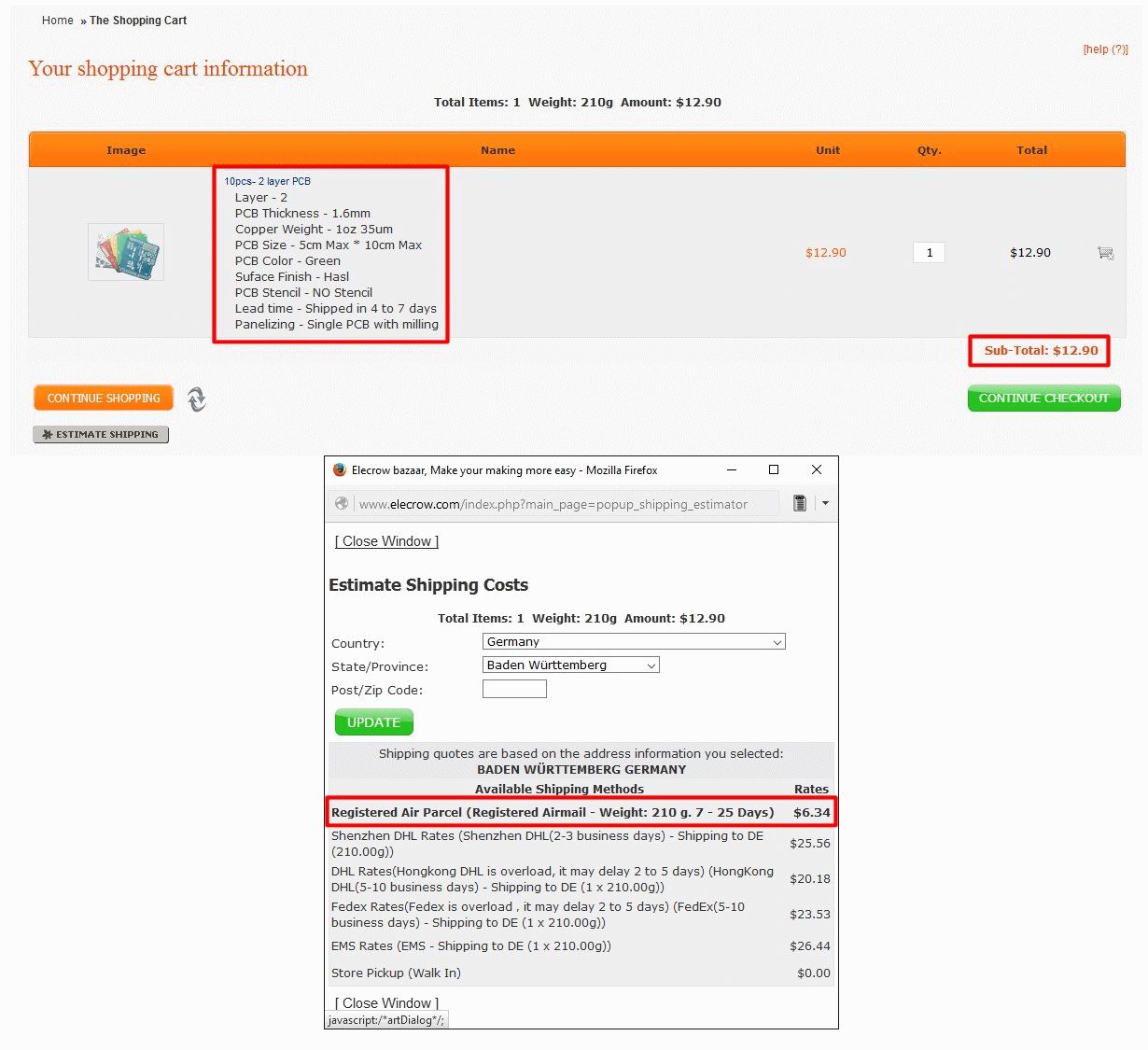Image resolution: width=1148 pixels, height=1050 pixels.
Task: Click the Estimate Shipping Costs heading
Action: pos(428,585)
